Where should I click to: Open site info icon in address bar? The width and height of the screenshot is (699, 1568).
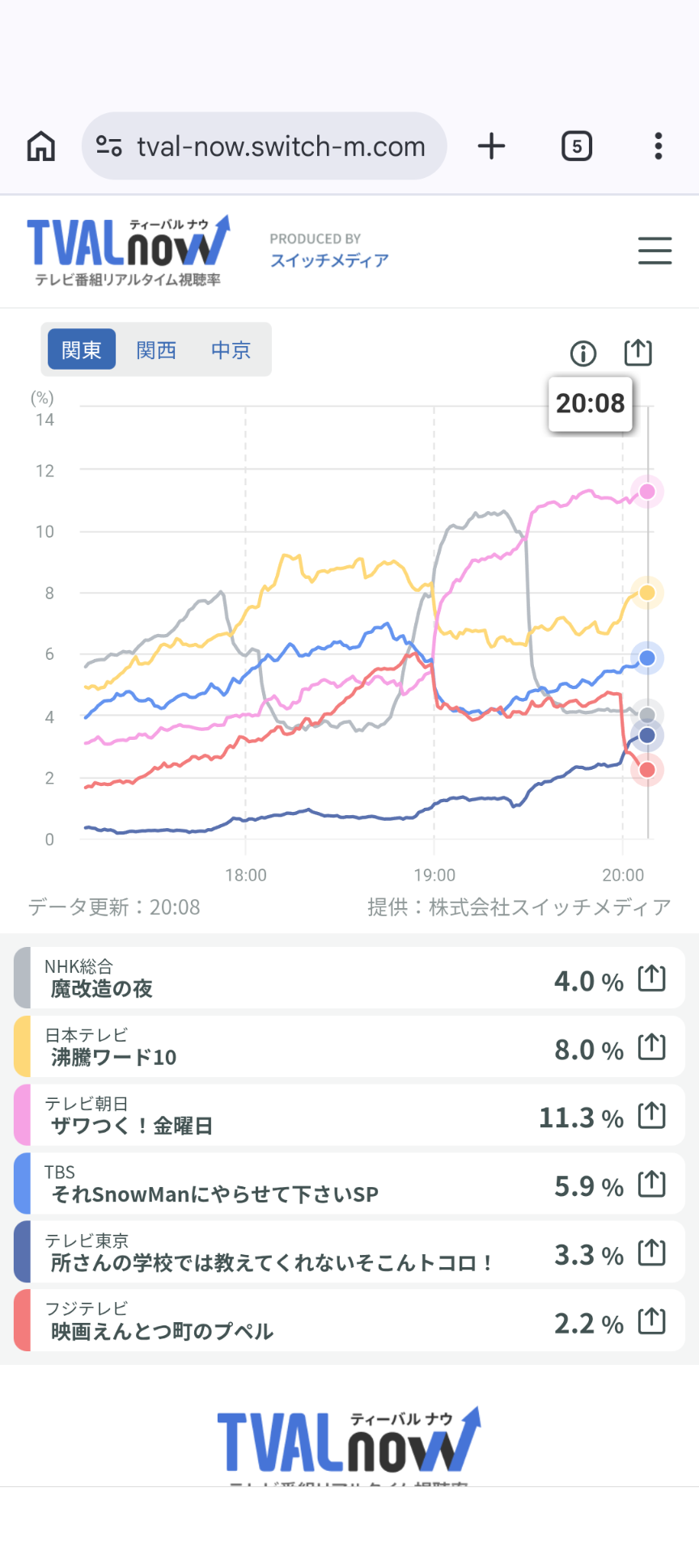pos(109,146)
